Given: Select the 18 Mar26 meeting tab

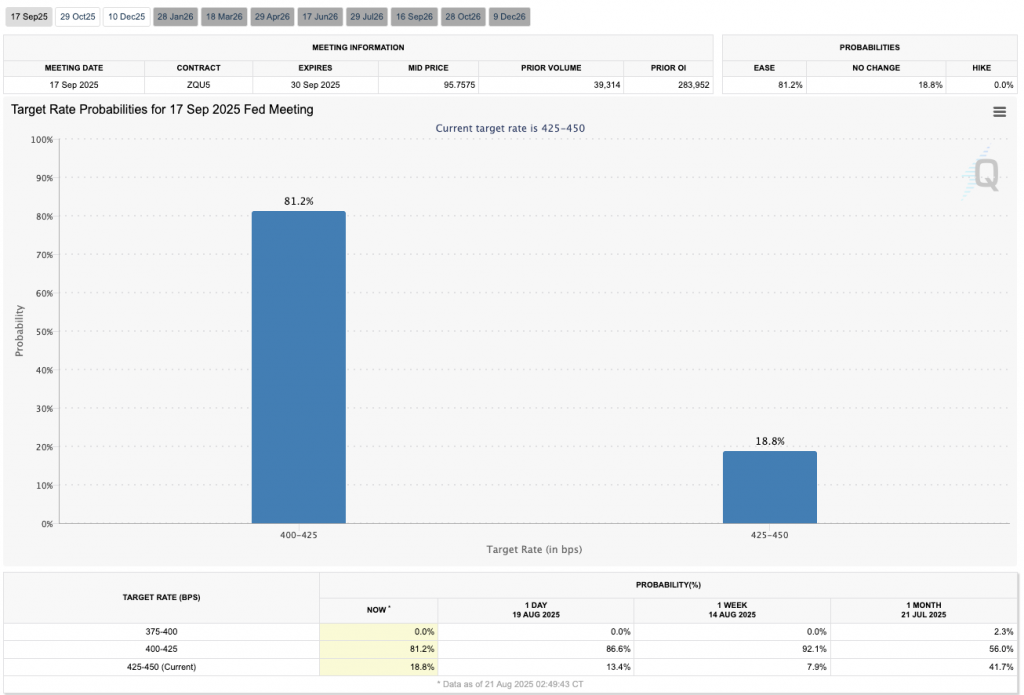Looking at the screenshot, I should point(223,16).
